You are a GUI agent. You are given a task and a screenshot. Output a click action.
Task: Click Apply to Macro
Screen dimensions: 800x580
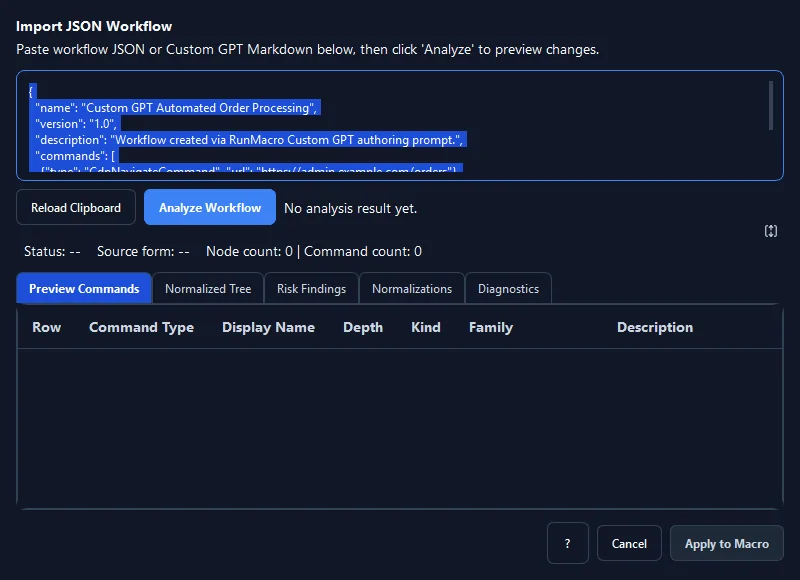(727, 544)
